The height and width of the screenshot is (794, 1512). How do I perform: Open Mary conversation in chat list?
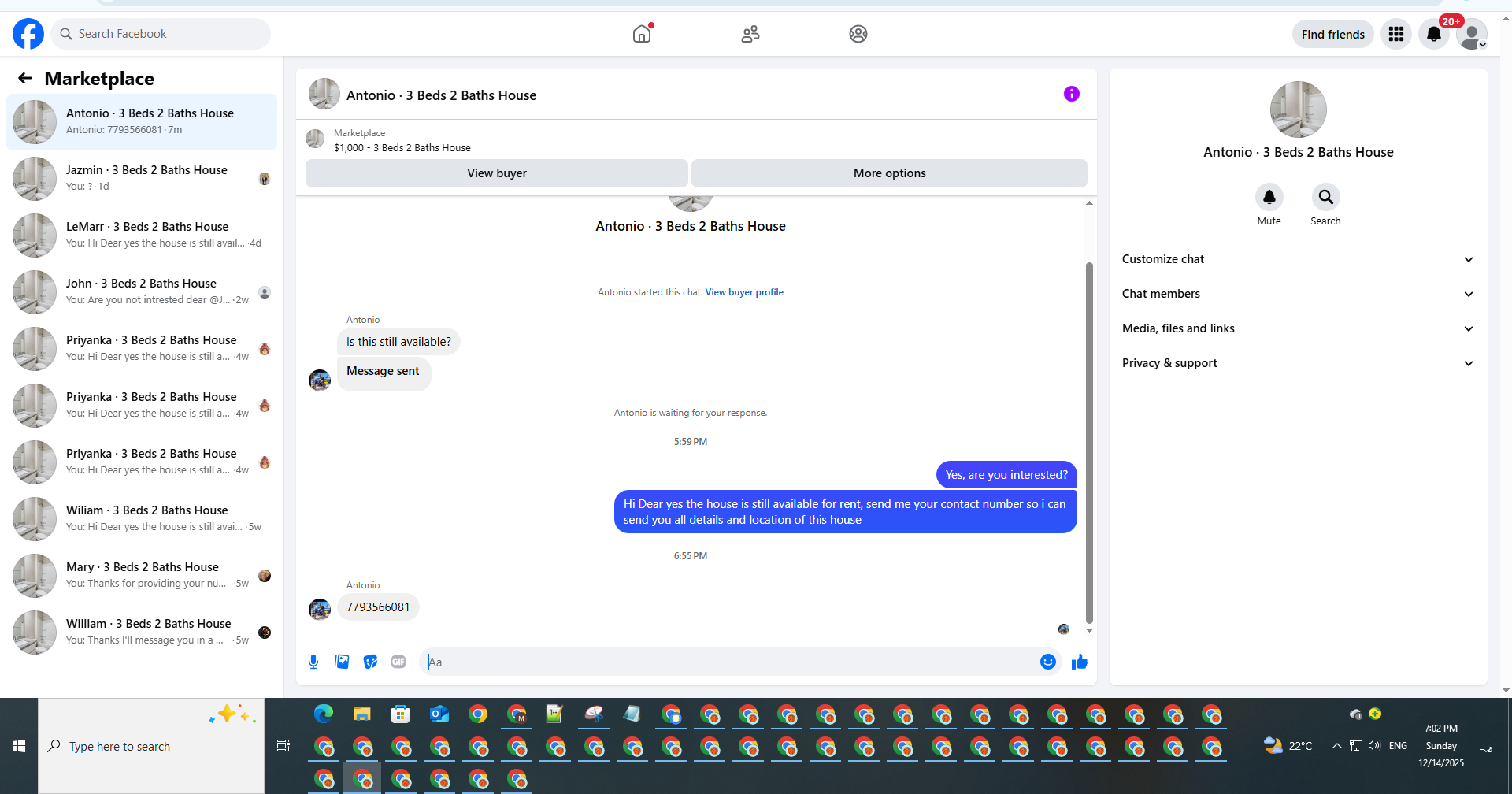[142, 576]
